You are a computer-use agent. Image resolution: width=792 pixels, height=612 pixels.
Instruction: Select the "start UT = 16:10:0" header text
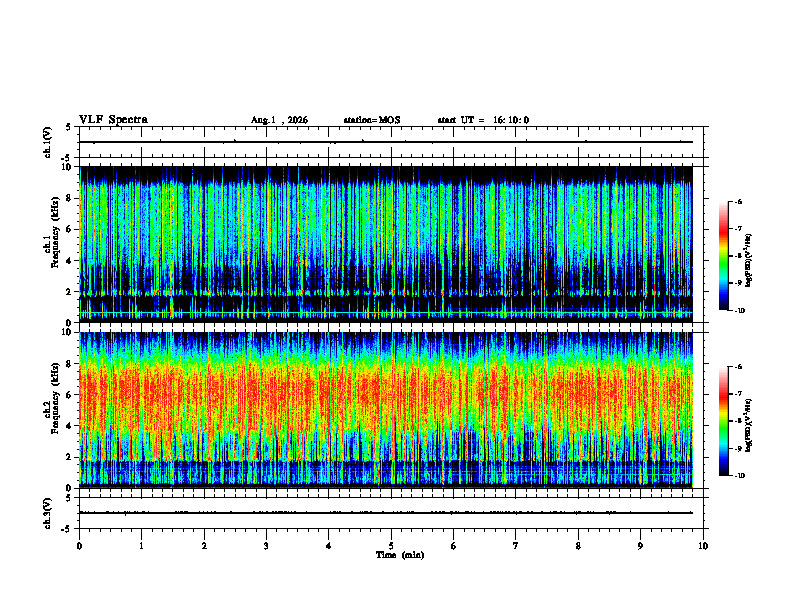coord(483,120)
